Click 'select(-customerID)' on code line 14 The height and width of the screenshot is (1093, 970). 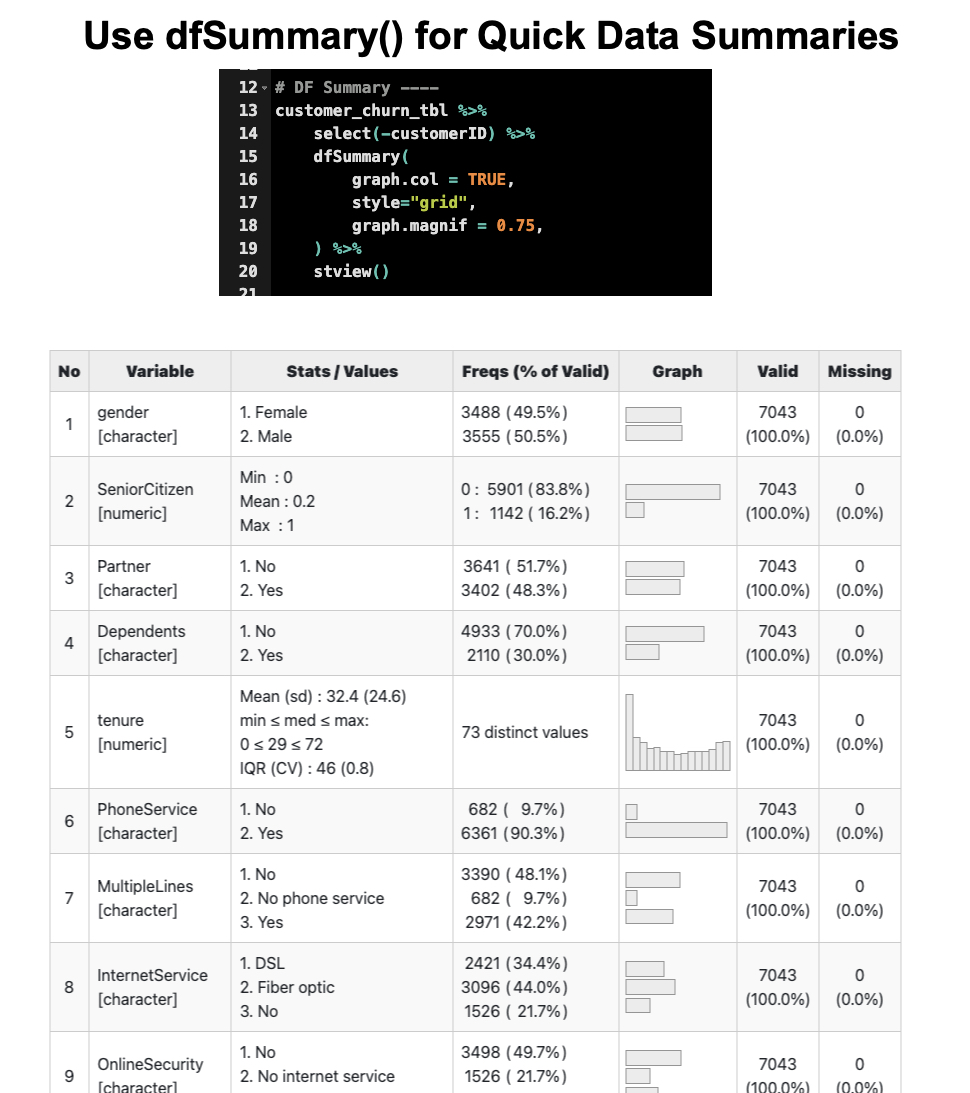pos(404,134)
